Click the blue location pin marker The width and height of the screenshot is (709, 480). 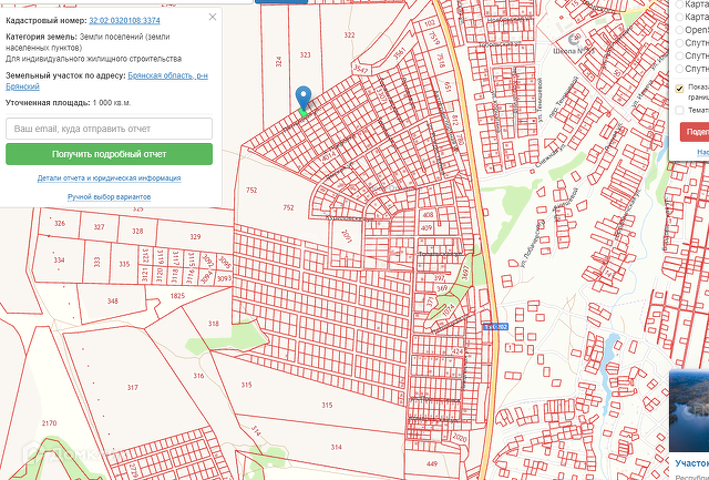point(304,98)
